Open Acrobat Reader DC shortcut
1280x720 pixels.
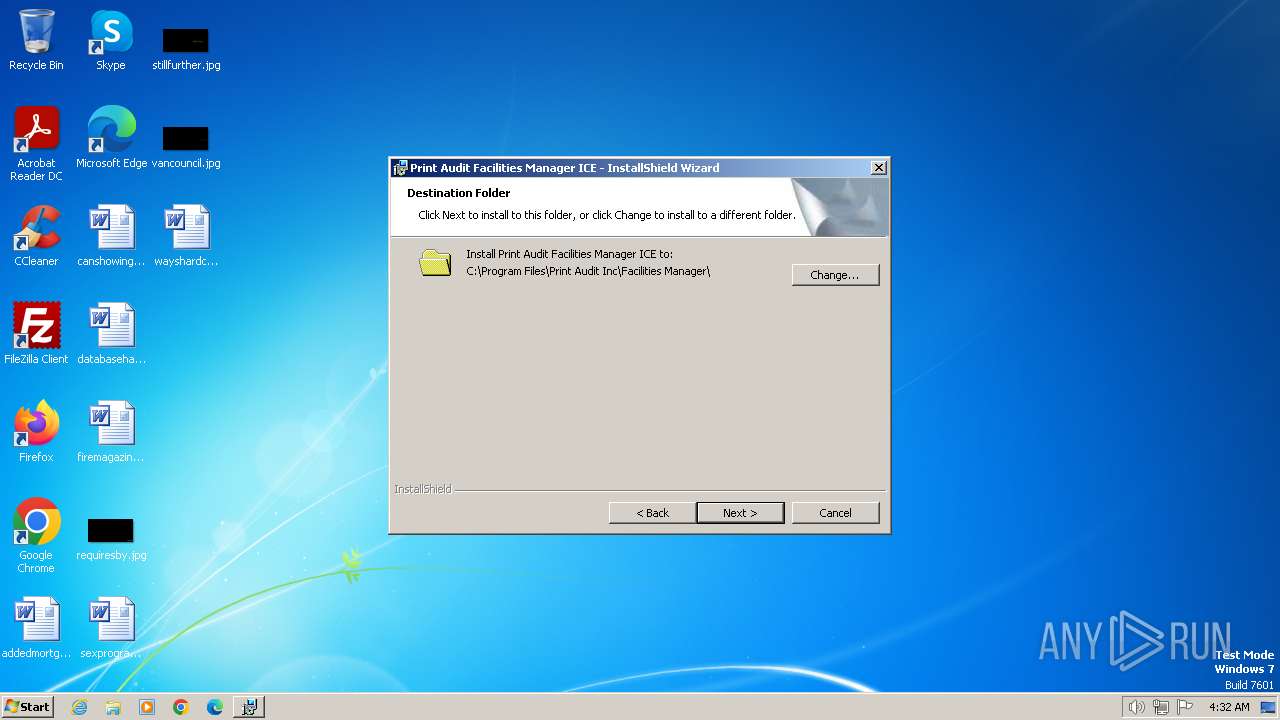[36, 144]
